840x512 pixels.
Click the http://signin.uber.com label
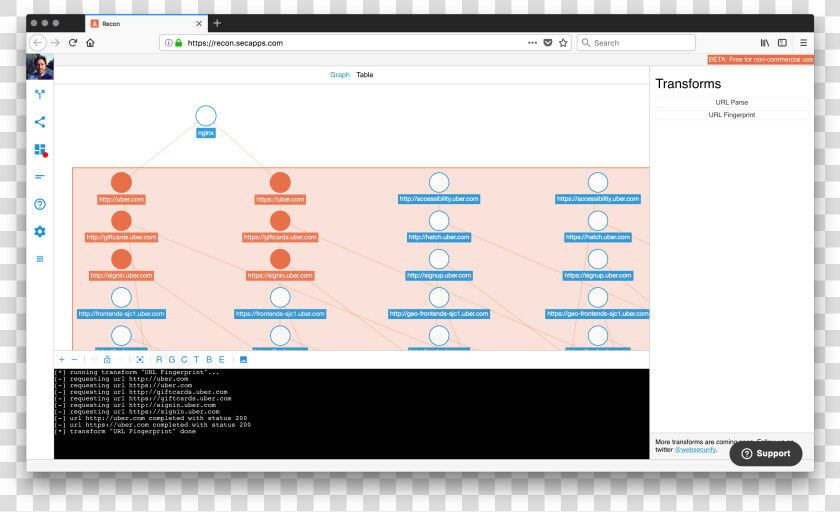(x=122, y=276)
